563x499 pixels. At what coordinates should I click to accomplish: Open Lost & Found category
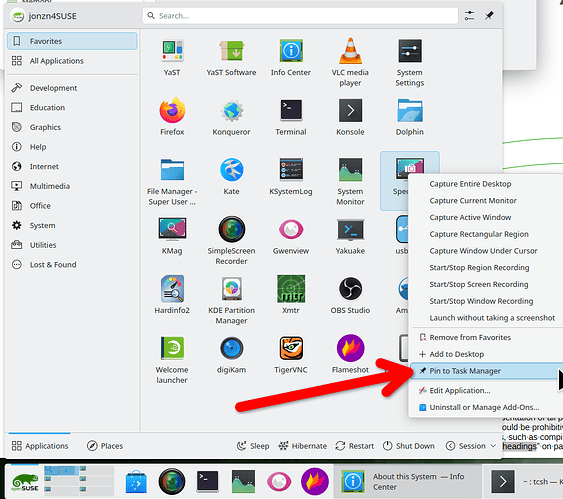pos(72,265)
